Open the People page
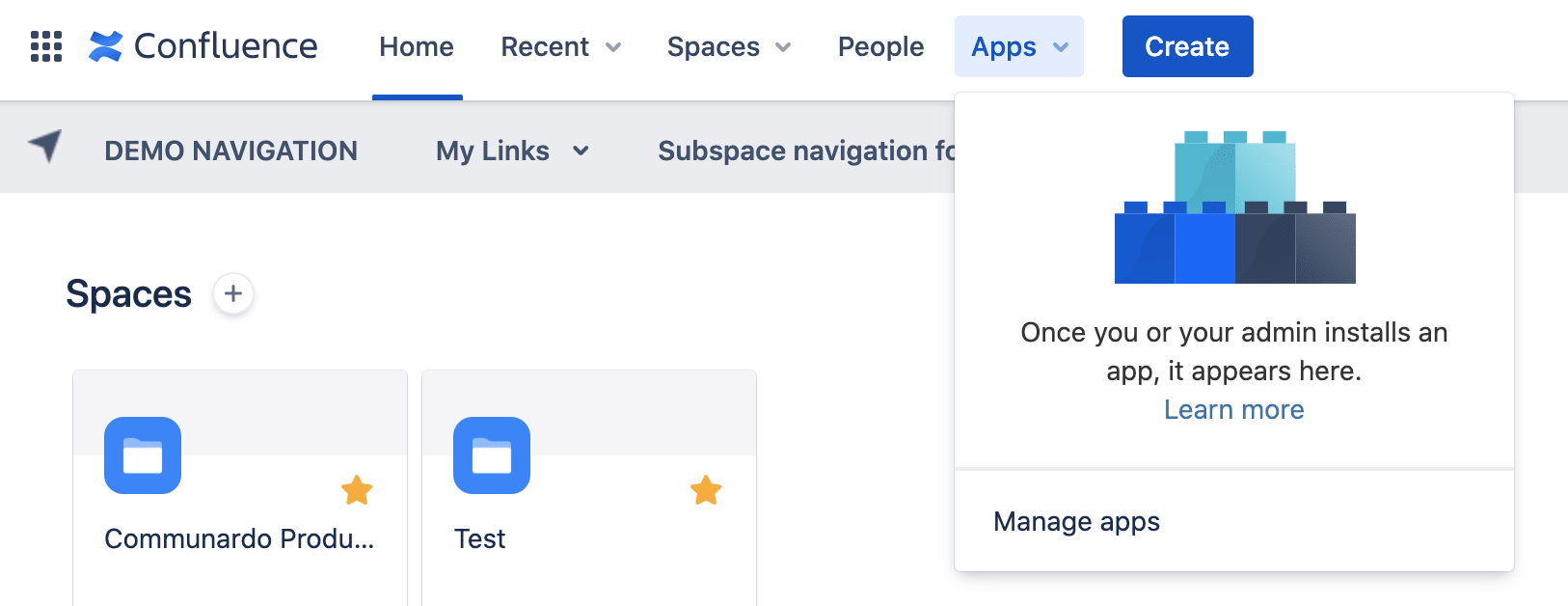This screenshot has height=606, width=1568. 879,45
